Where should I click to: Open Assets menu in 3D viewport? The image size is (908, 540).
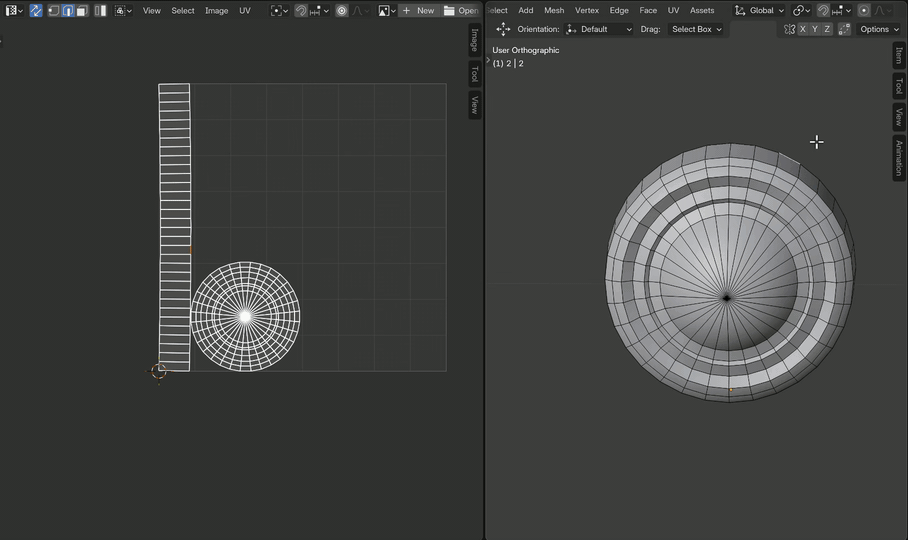click(x=702, y=10)
